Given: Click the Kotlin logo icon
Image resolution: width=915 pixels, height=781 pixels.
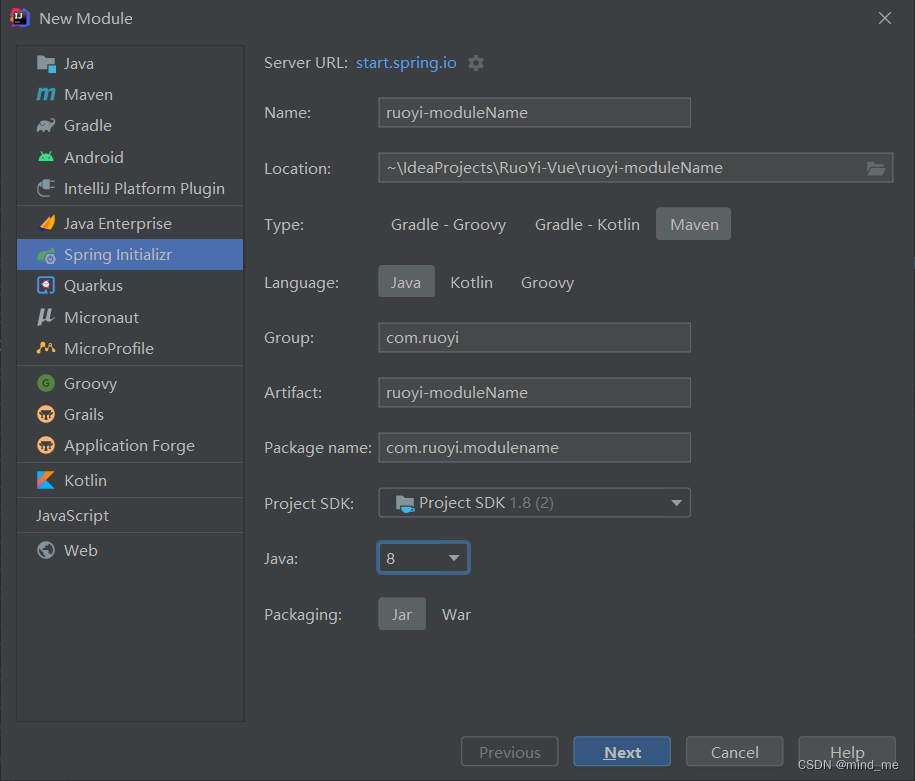Looking at the screenshot, I should 46,480.
